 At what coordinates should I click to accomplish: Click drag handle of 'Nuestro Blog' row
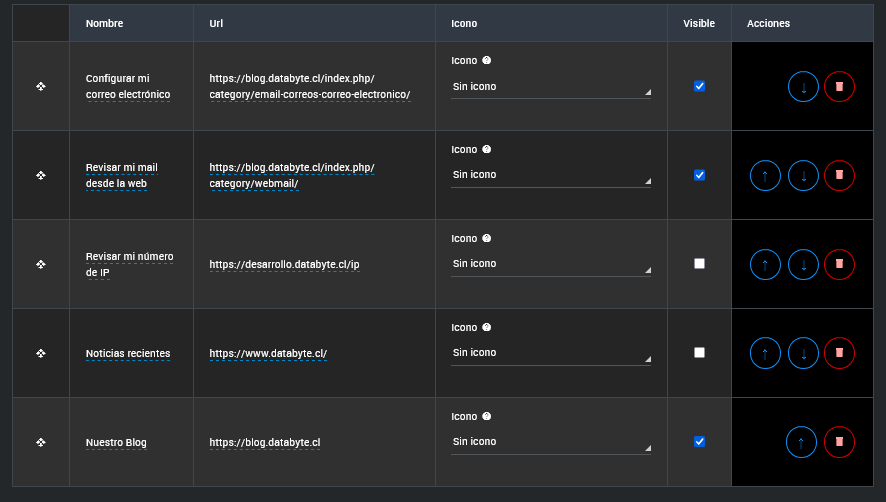[41, 442]
